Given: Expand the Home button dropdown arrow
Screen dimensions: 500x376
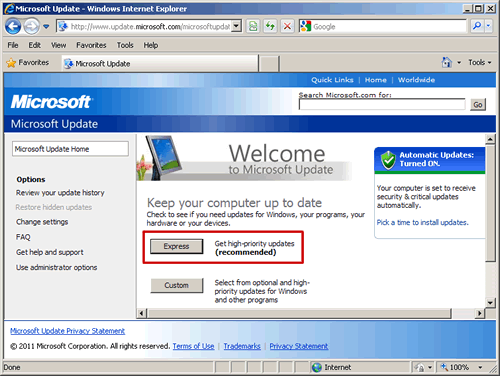Looking at the screenshot, I should click(x=459, y=63).
